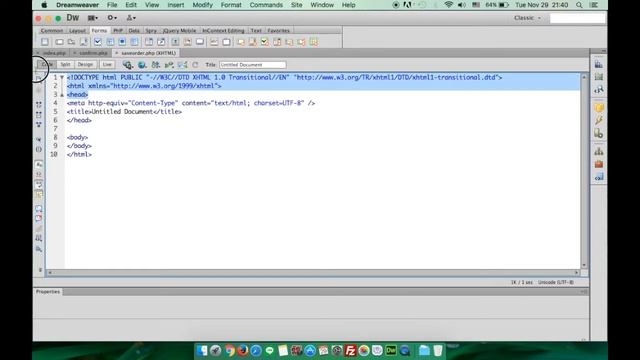Open Google Chrome from the Dock
This screenshot has height=360, width=640.
click(x=230, y=351)
